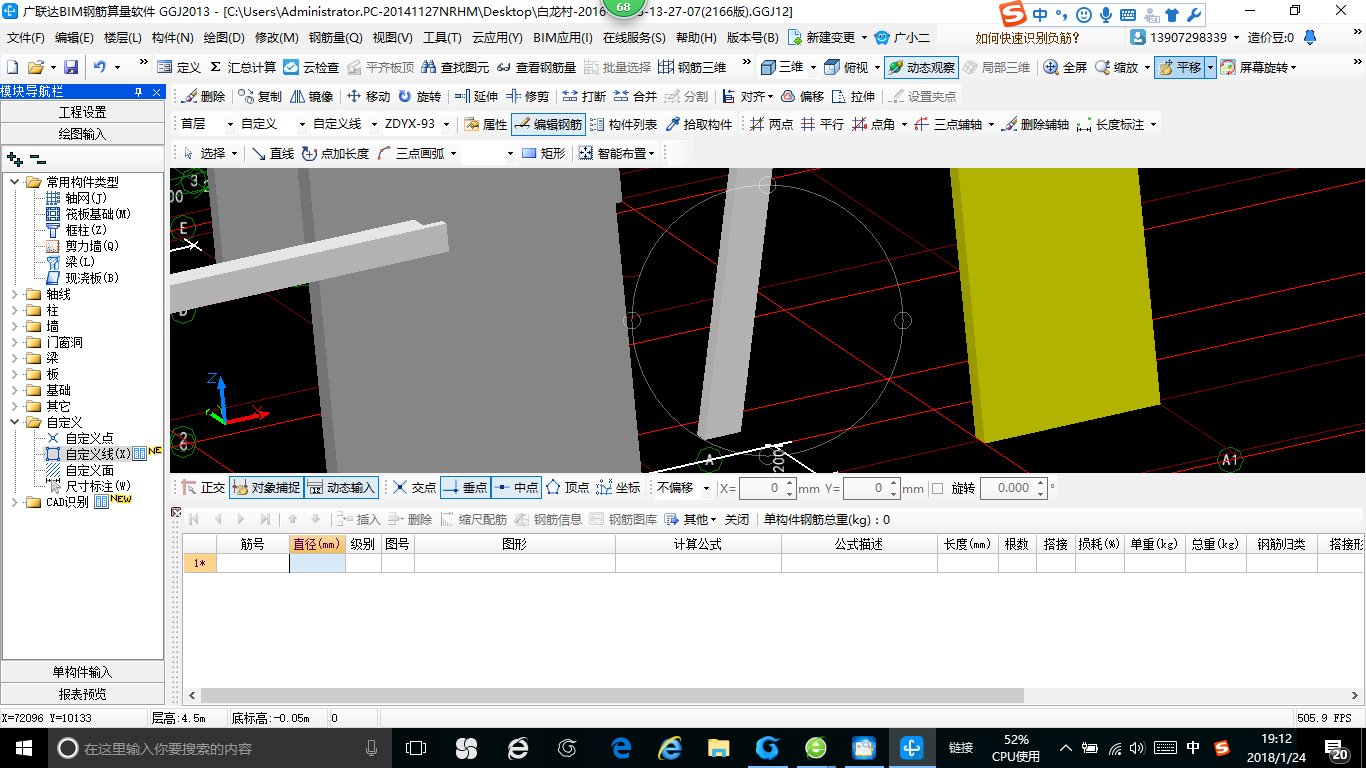This screenshot has height=768, width=1366.
Task: Open 云检查 cloud check tool
Action: [x=311, y=67]
